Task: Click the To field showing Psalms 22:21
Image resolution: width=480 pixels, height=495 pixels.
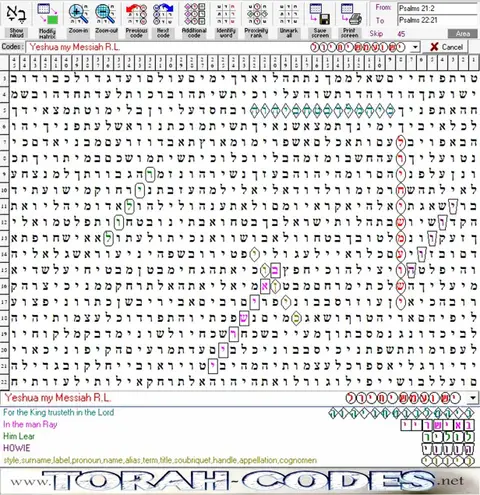Action: [438, 20]
